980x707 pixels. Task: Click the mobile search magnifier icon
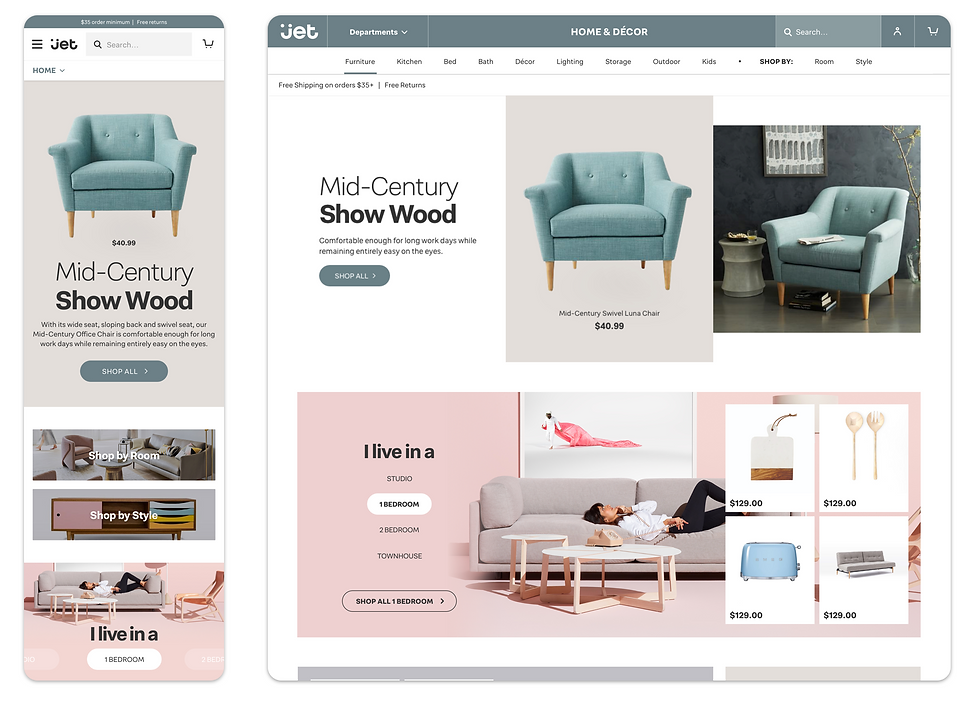98,44
